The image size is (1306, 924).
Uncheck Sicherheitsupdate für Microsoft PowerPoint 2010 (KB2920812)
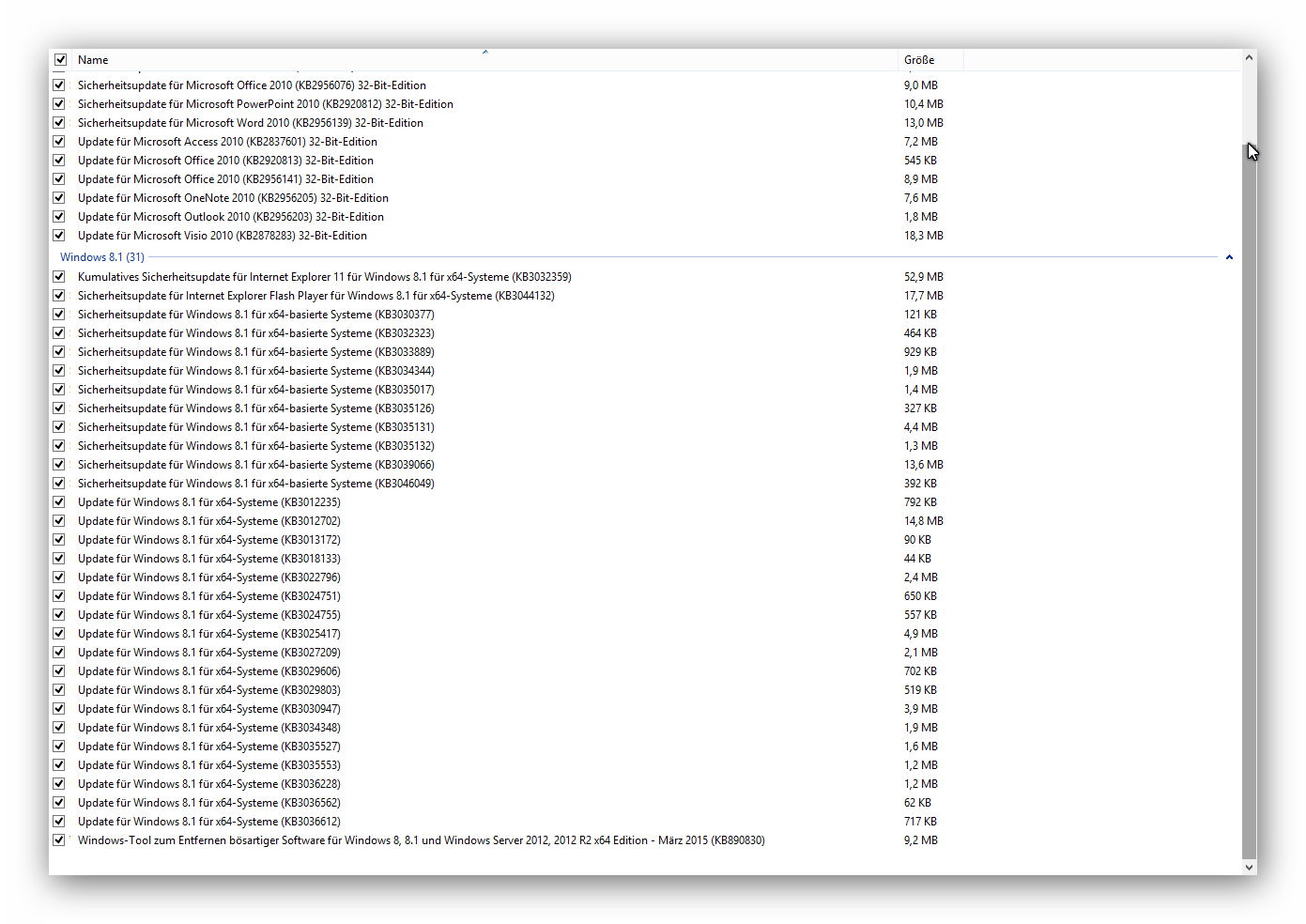[x=59, y=104]
